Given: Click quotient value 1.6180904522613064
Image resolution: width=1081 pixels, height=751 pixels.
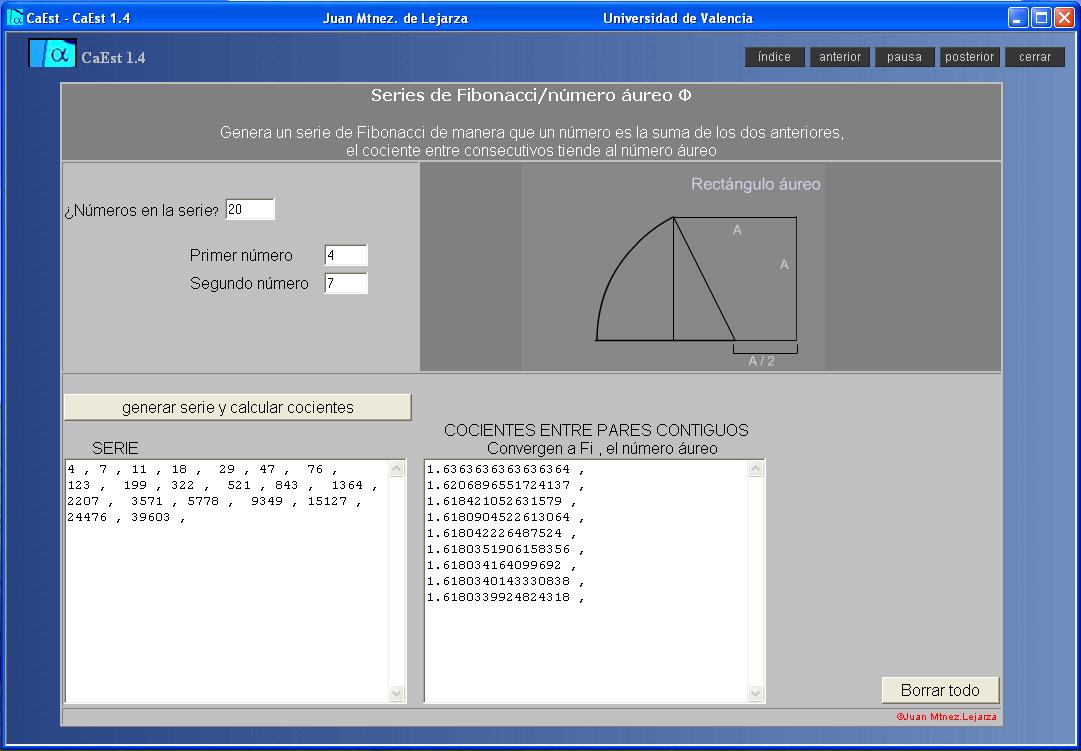Looking at the screenshot, I should coord(498,517).
